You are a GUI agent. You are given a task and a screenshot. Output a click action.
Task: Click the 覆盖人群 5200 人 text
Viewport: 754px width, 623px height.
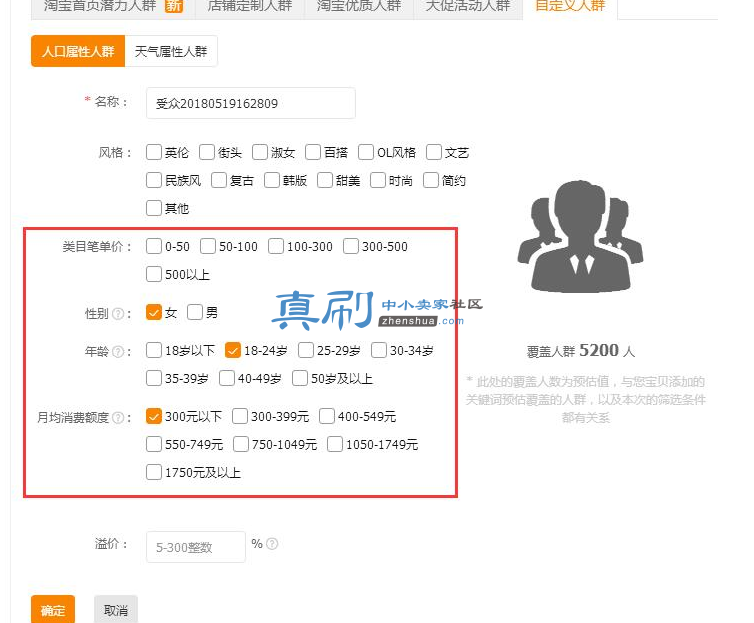(x=581, y=351)
